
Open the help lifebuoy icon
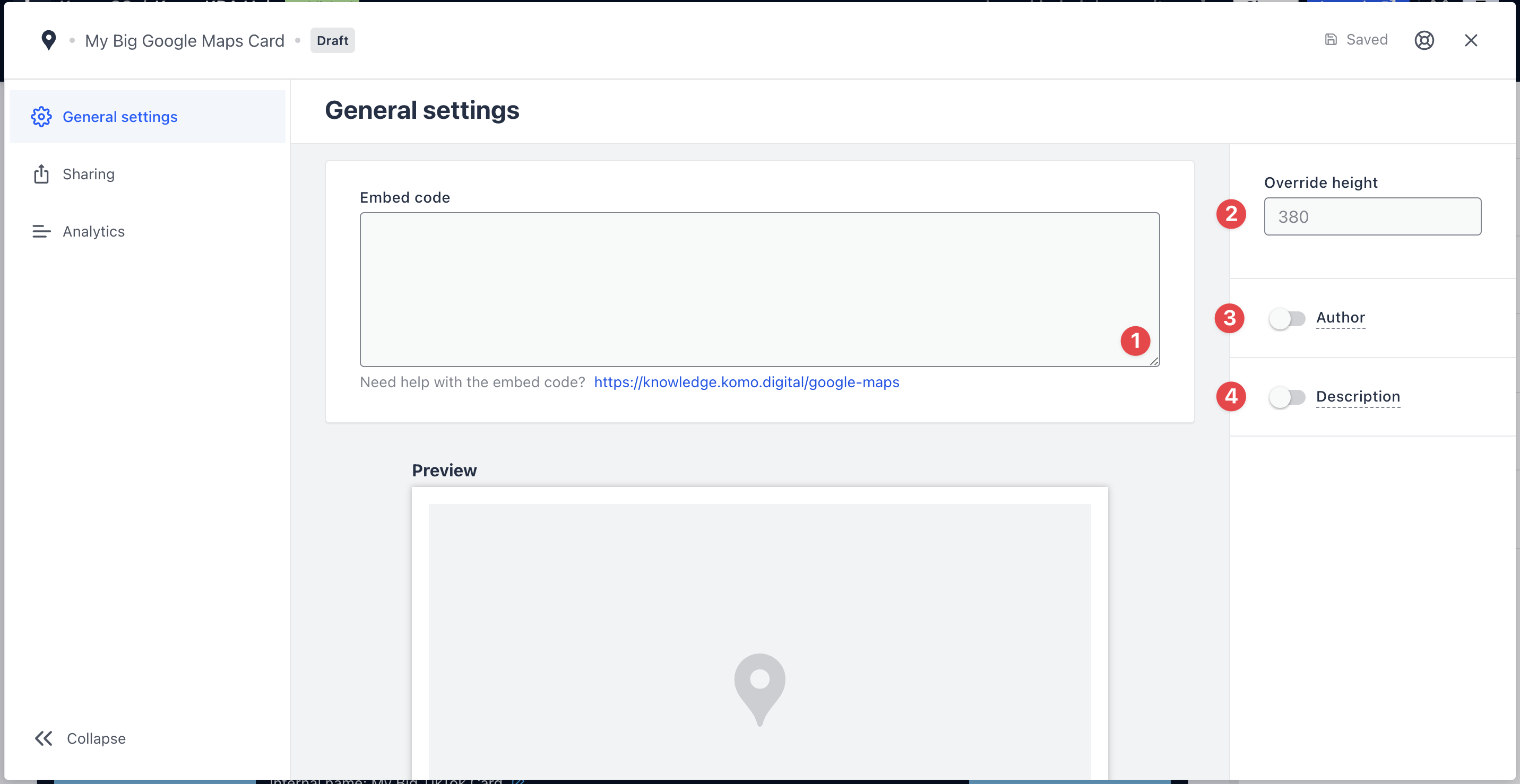click(x=1424, y=40)
